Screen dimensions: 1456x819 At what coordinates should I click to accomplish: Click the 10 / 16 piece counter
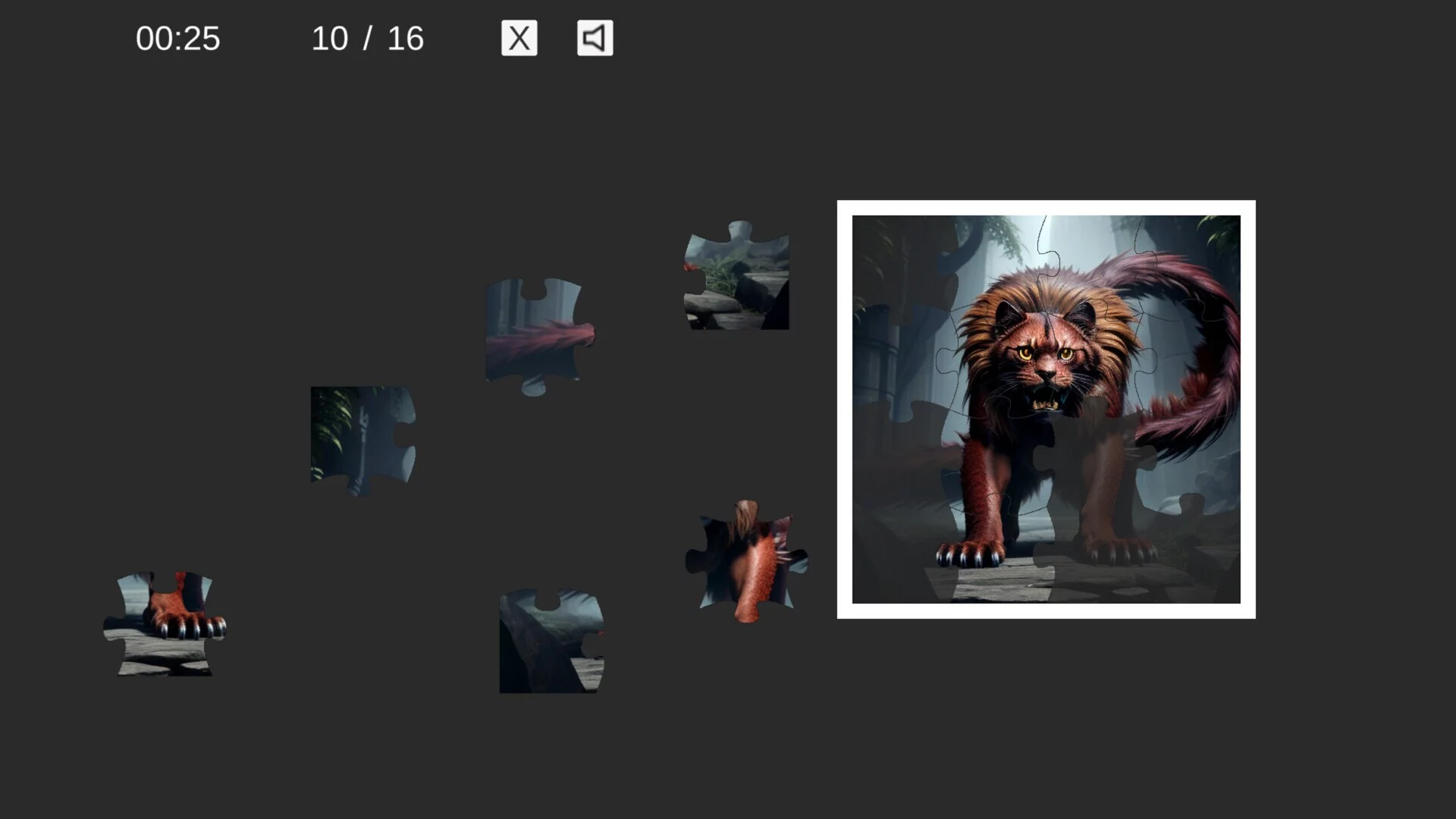click(x=368, y=39)
